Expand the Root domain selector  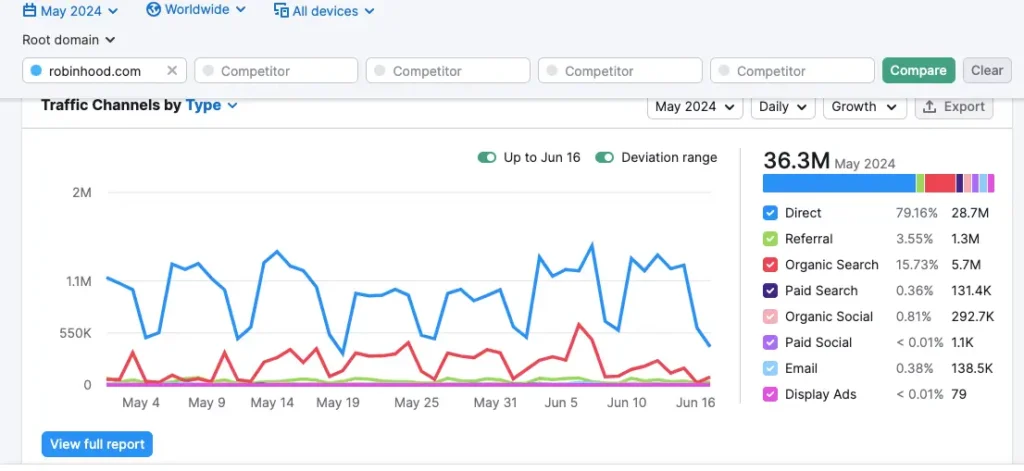(x=69, y=40)
